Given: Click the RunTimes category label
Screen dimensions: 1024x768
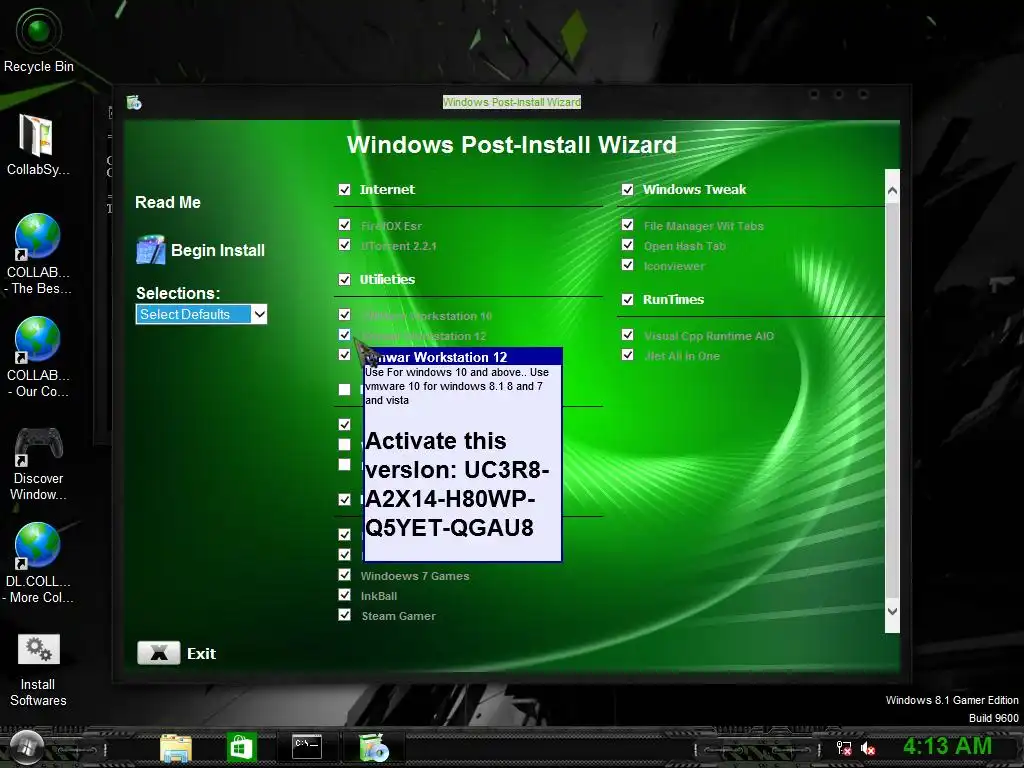Looking at the screenshot, I should pyautogui.click(x=673, y=300).
